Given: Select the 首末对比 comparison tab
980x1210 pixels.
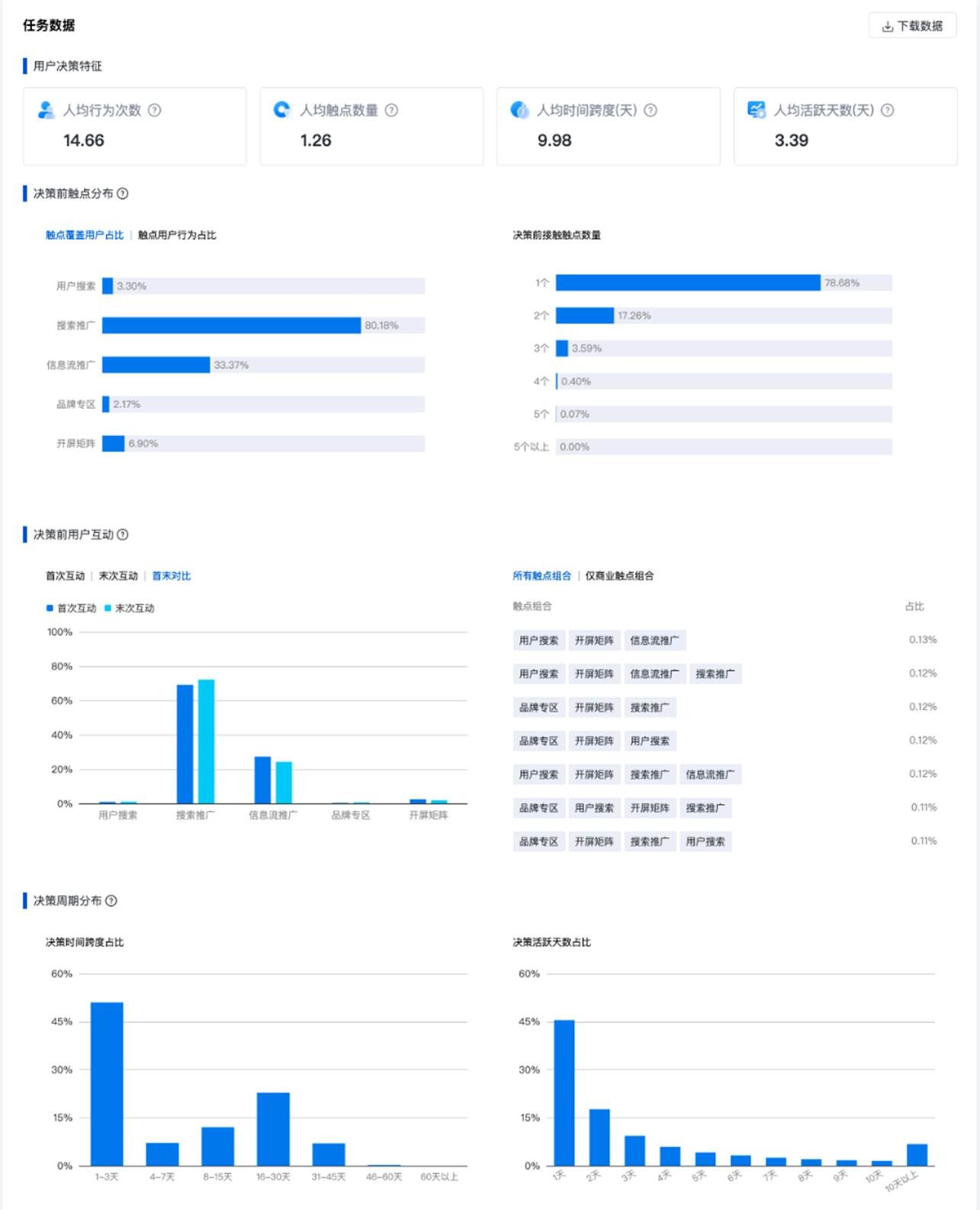Looking at the screenshot, I should [172, 576].
